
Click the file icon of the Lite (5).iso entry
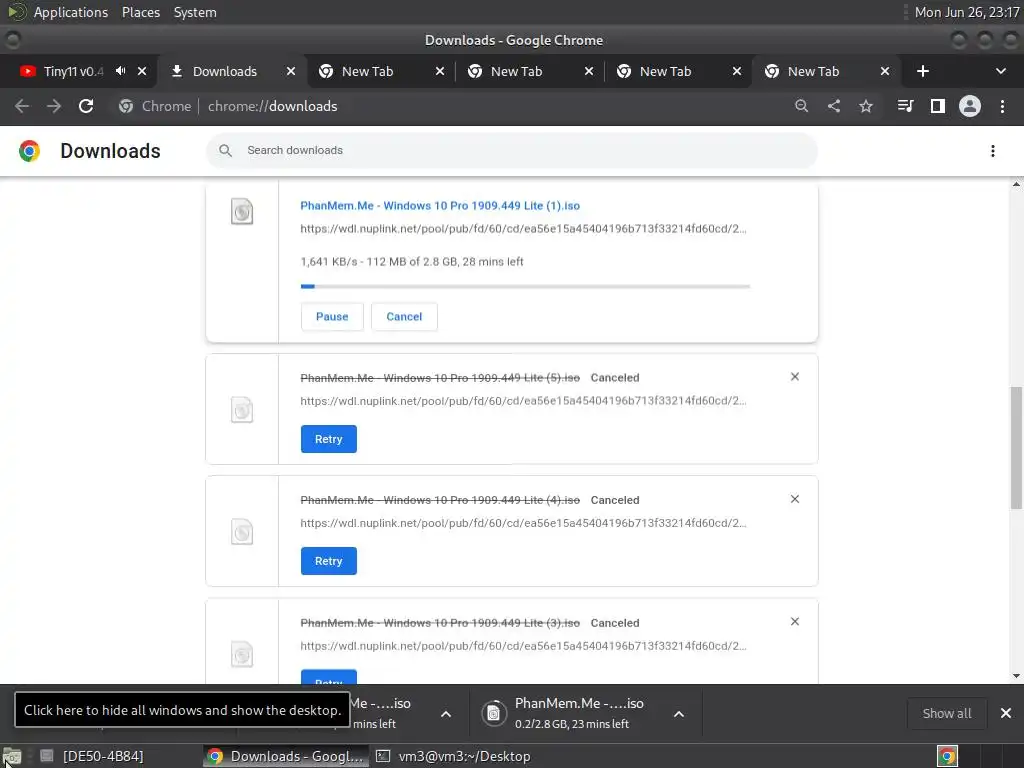(x=242, y=410)
